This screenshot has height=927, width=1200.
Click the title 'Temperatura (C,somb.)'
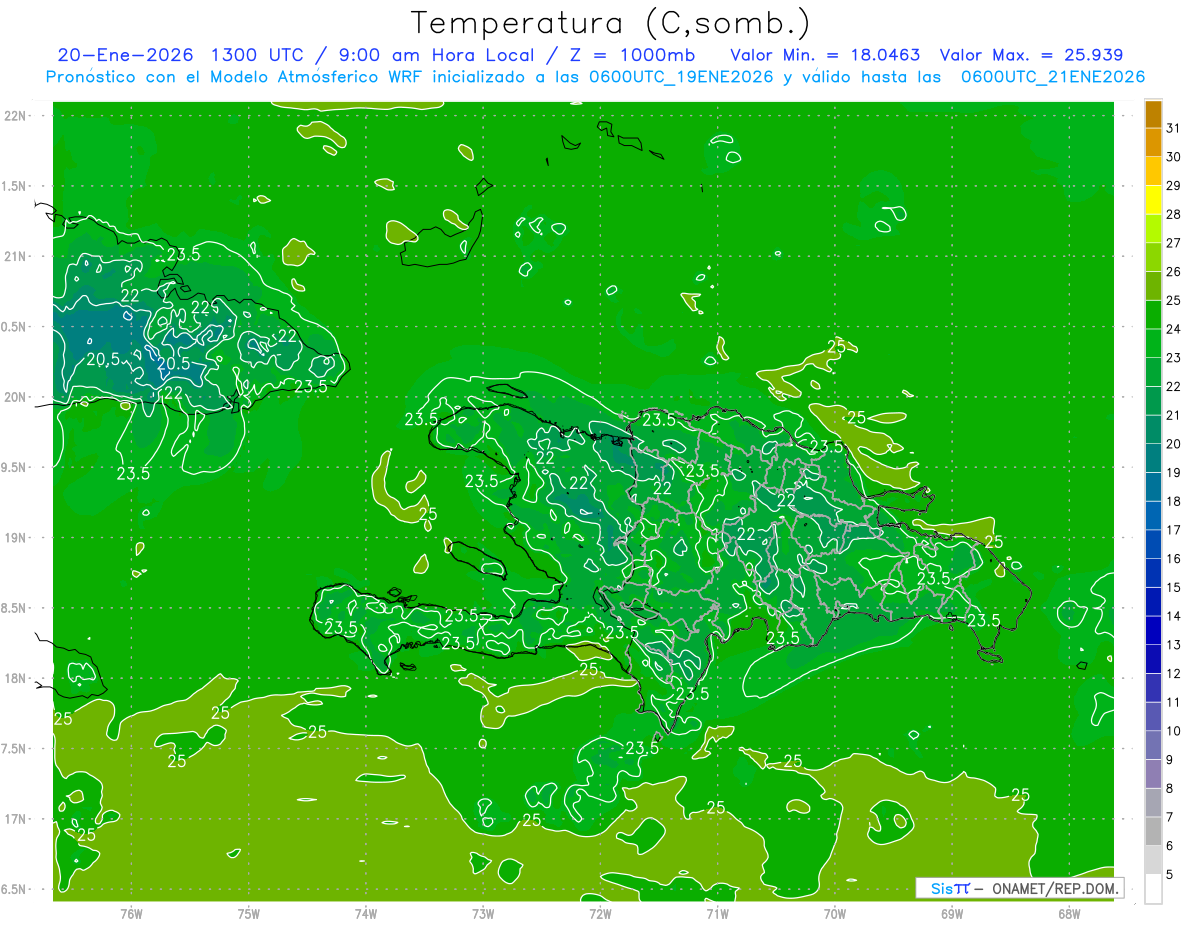(611, 23)
